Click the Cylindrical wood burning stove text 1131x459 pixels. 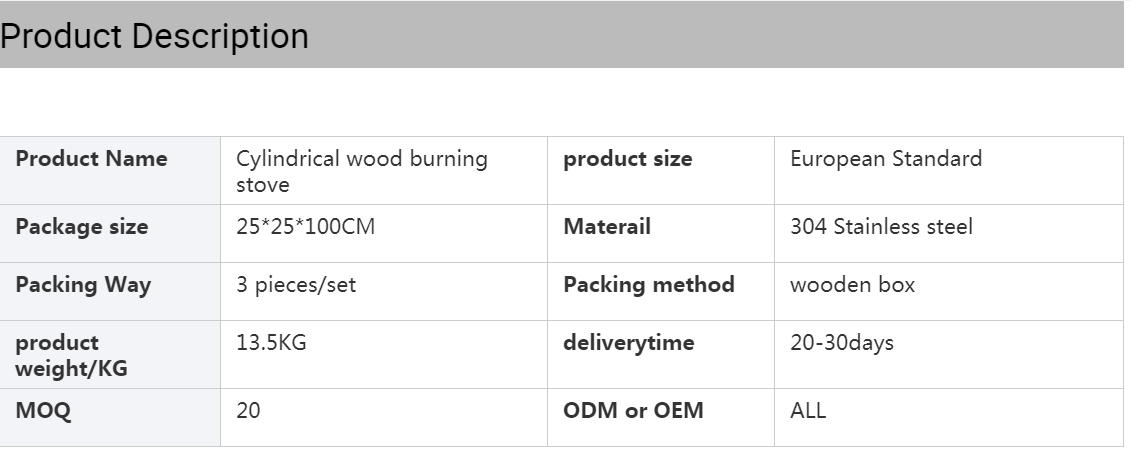(361, 171)
